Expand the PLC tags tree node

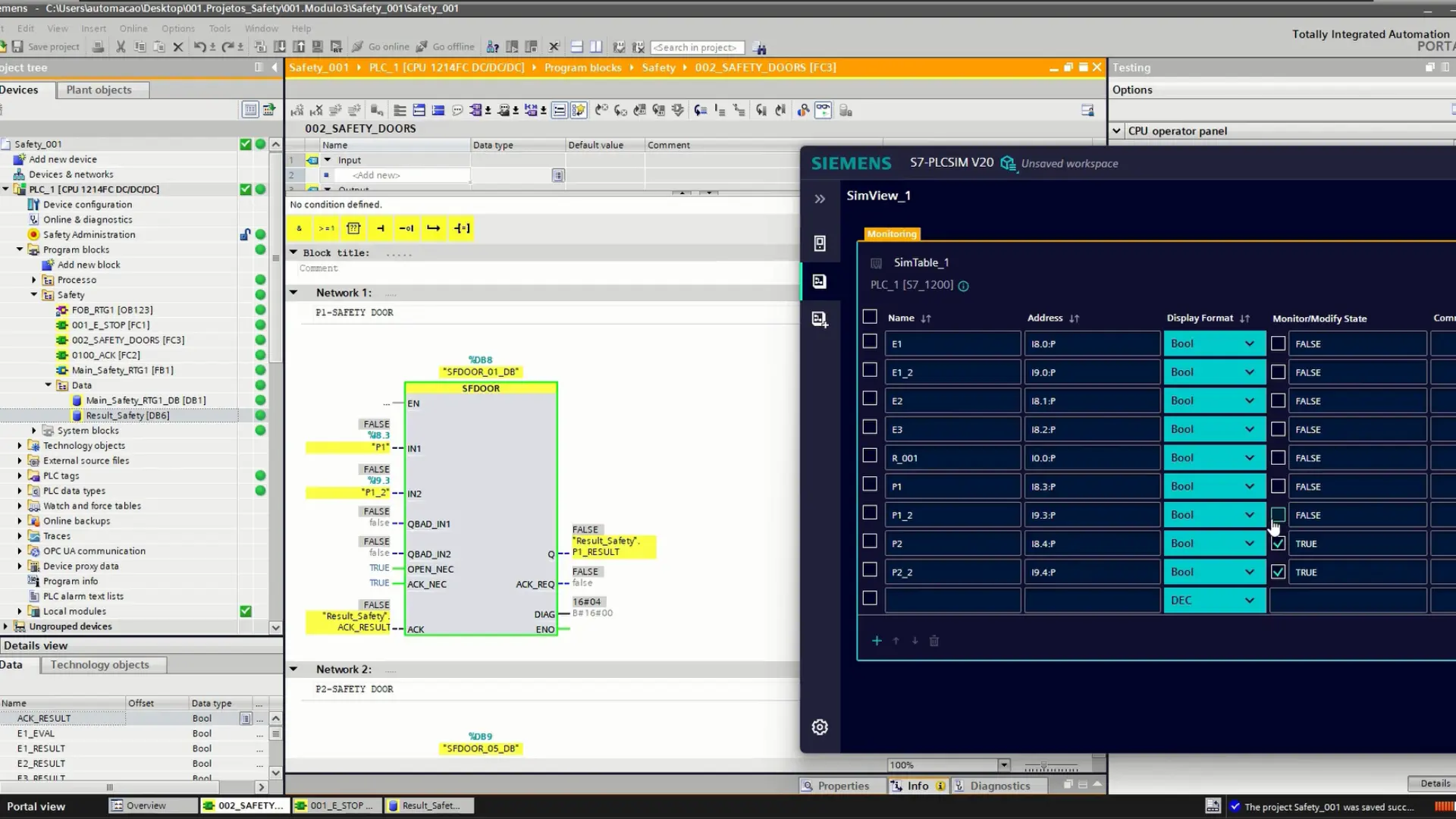click(20, 475)
